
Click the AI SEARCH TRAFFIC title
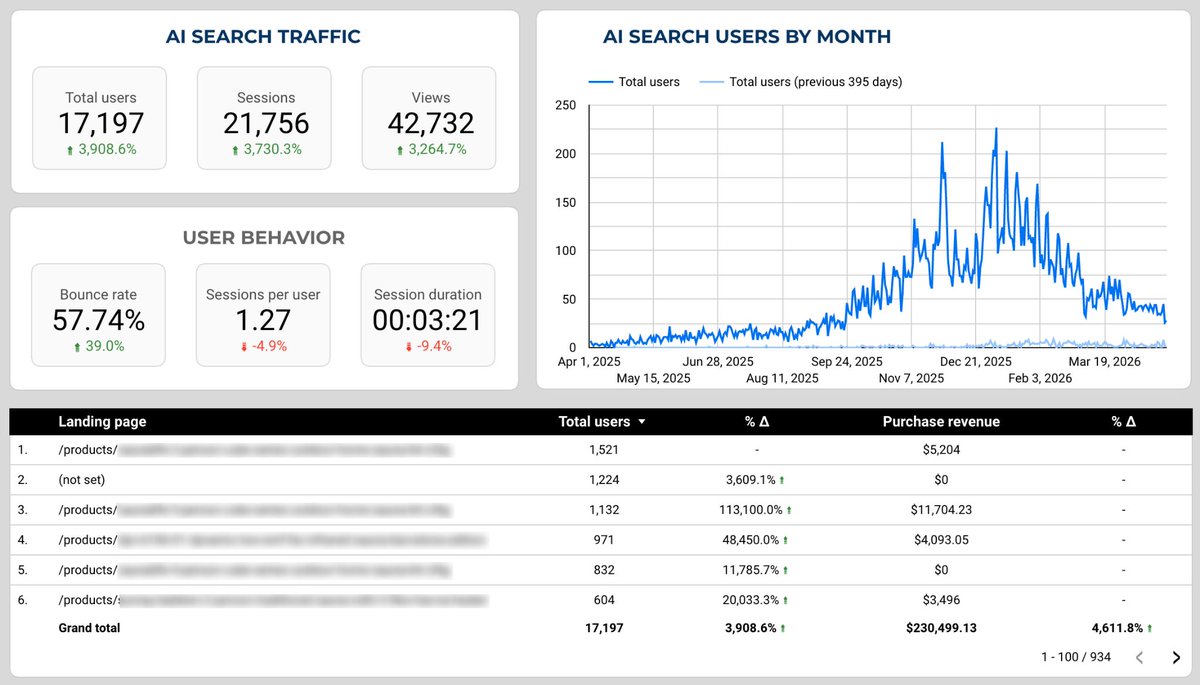pyautogui.click(x=264, y=37)
